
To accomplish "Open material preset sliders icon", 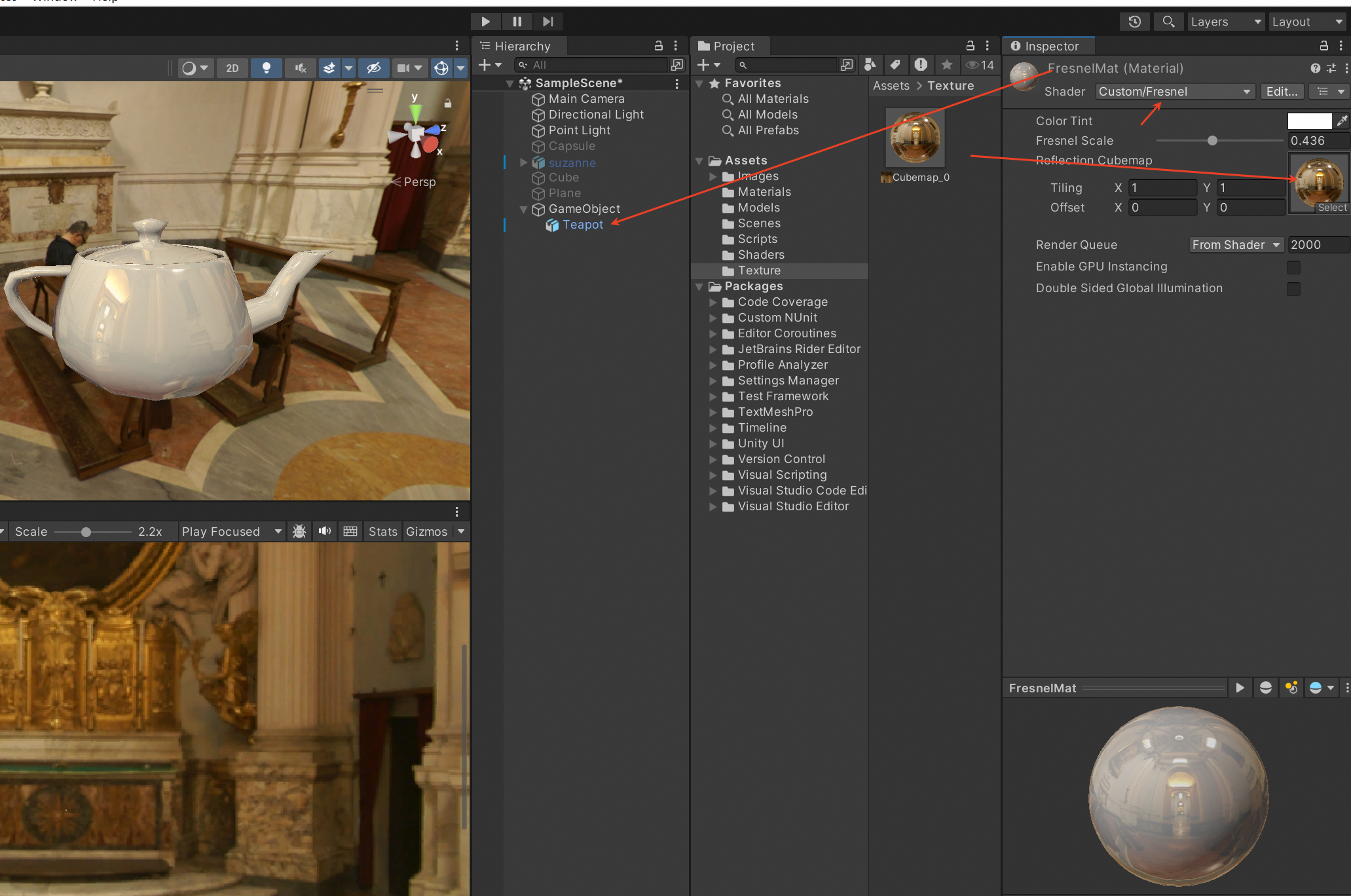I will click(1331, 68).
